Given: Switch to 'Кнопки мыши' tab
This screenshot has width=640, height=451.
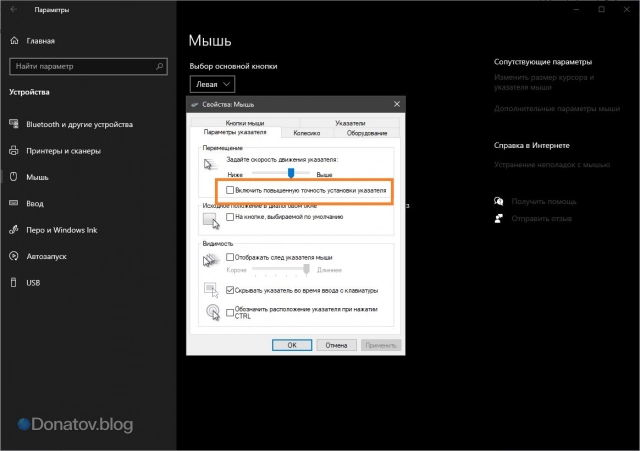Looking at the screenshot, I should (x=245, y=122).
